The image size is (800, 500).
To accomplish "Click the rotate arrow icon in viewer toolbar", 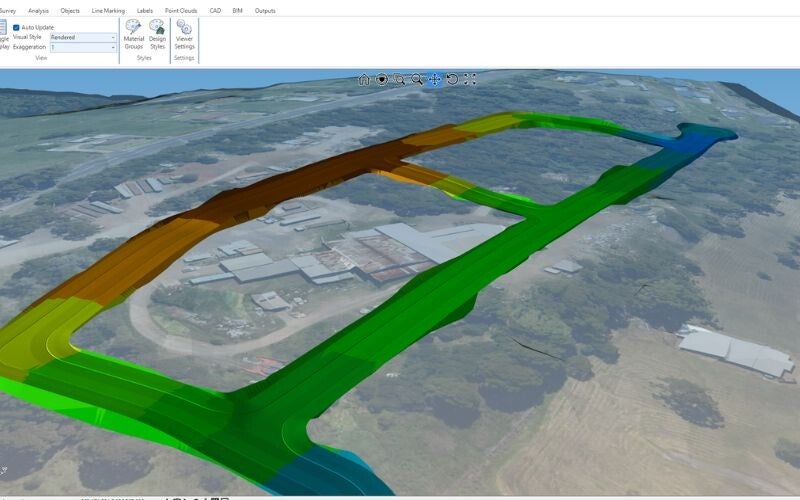I will (452, 79).
